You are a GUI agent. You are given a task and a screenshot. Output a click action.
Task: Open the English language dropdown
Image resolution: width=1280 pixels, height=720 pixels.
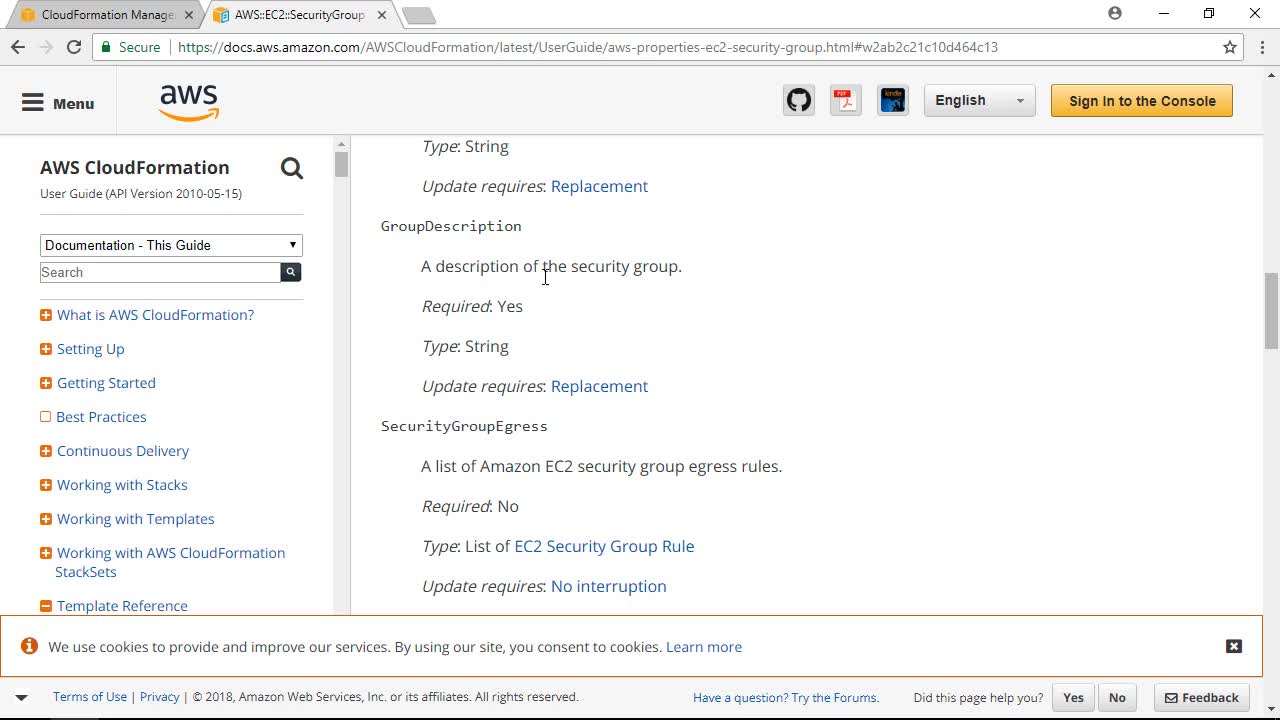click(x=979, y=101)
